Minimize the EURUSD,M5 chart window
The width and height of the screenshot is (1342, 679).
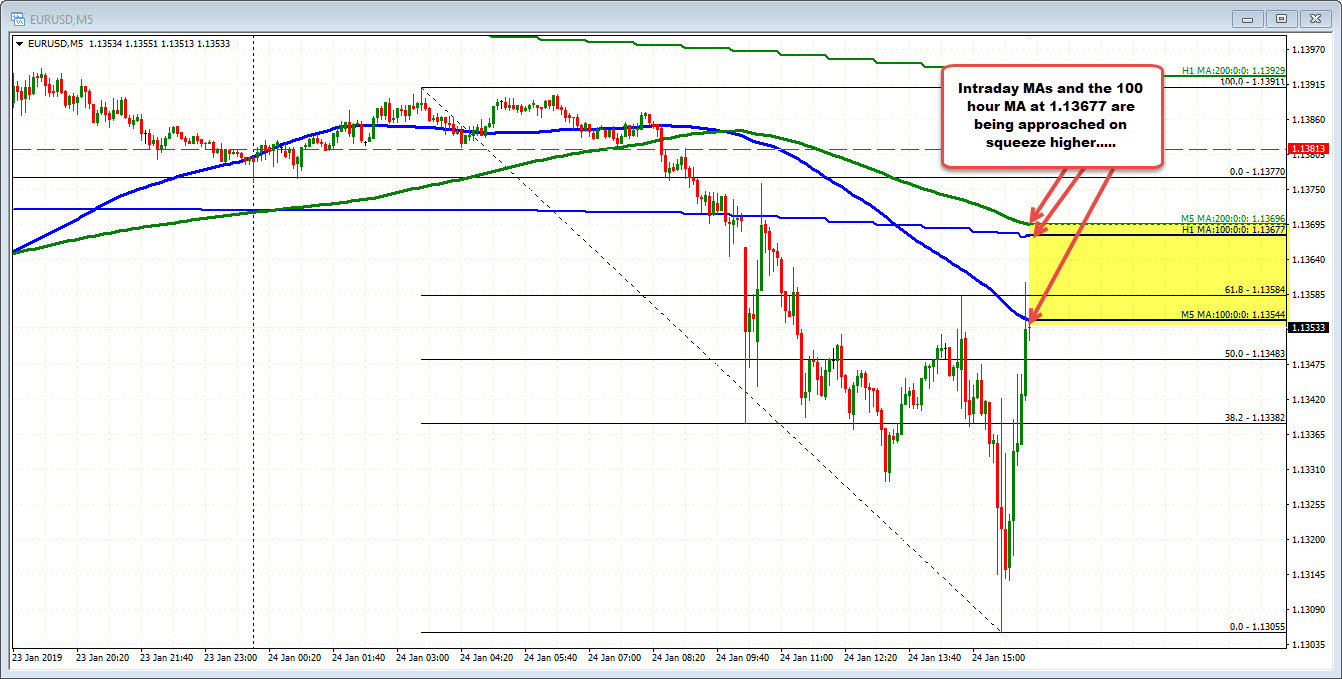tap(1246, 18)
